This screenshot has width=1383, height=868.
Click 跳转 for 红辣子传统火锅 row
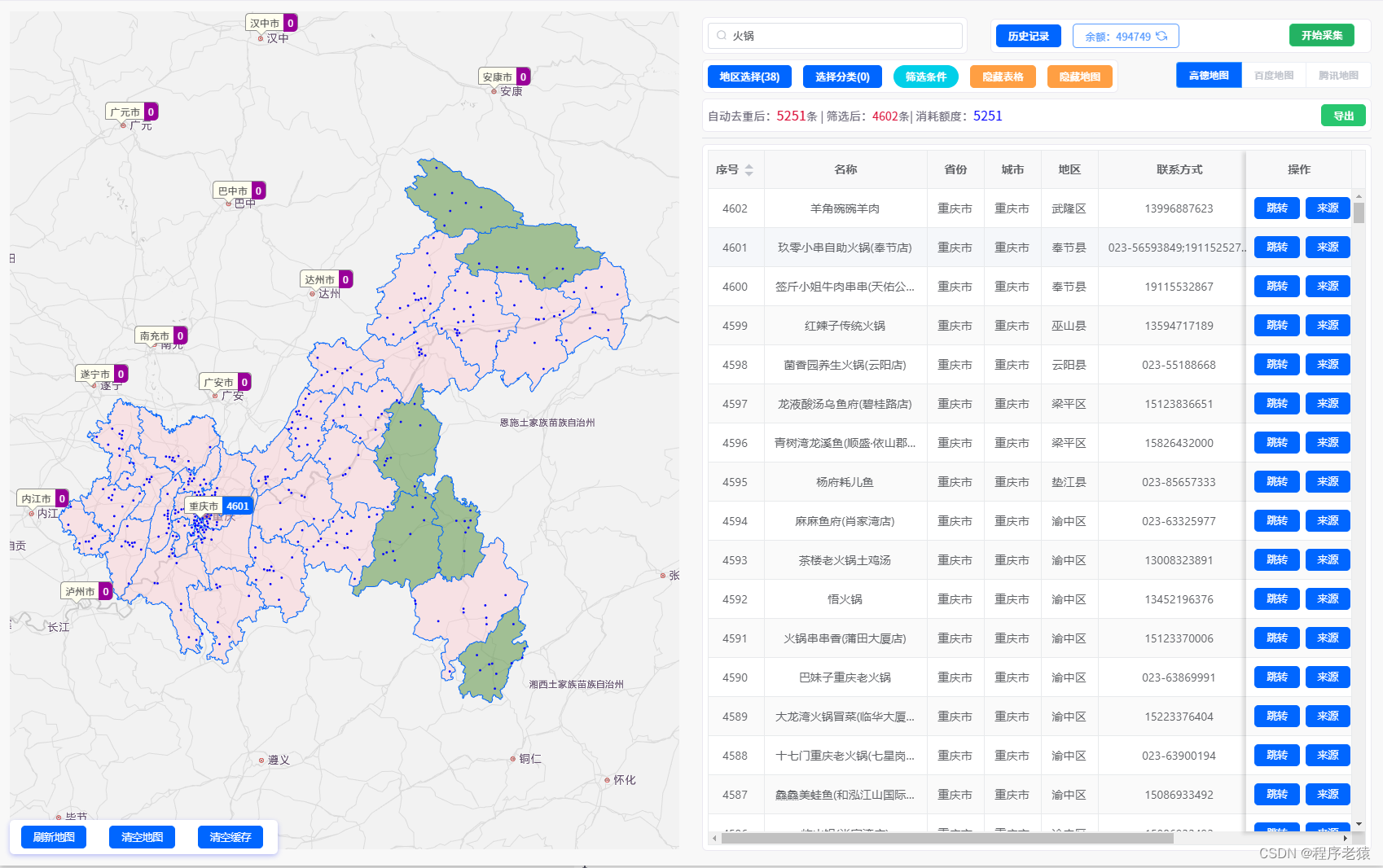coord(1276,325)
